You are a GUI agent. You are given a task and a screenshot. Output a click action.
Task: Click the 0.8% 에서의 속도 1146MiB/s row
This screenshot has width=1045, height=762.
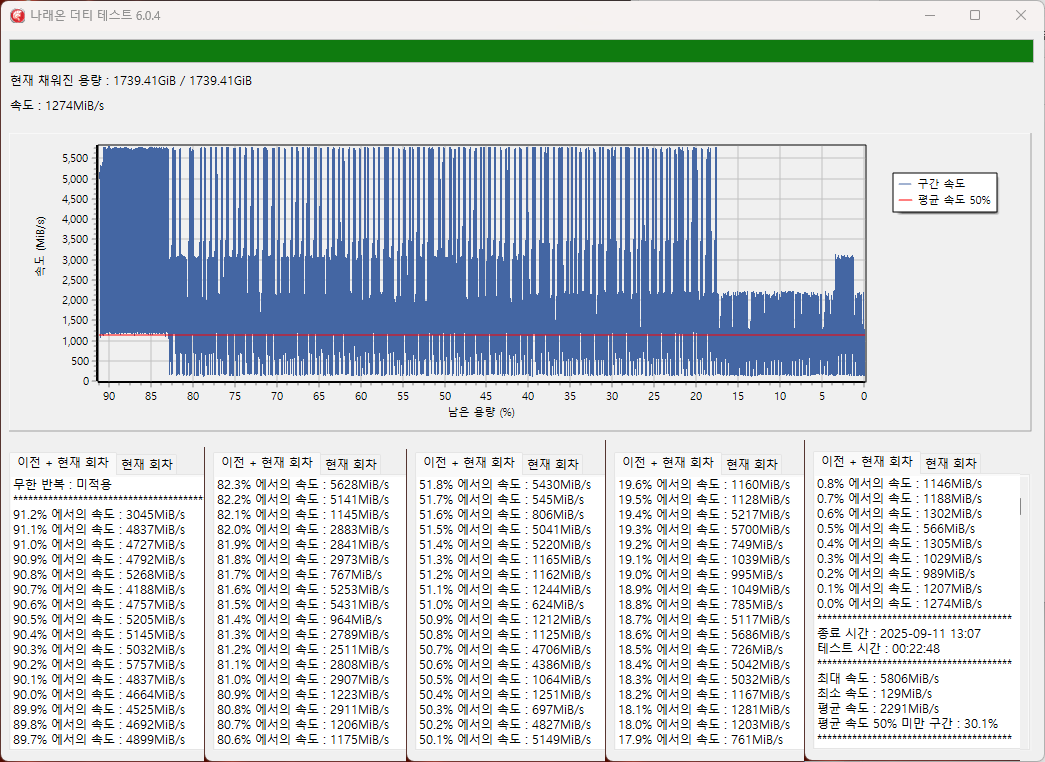[900, 484]
